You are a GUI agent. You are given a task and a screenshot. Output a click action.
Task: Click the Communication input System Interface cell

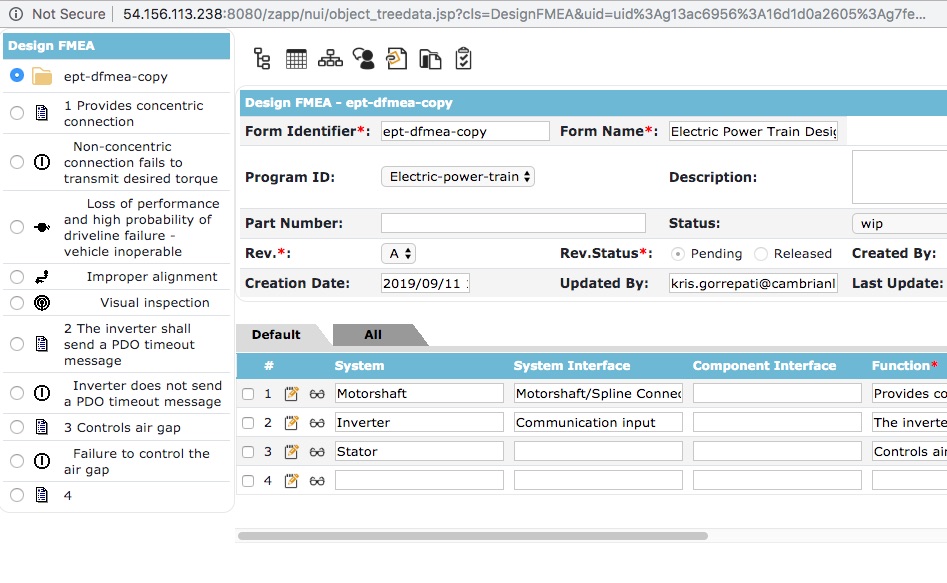tap(598, 422)
